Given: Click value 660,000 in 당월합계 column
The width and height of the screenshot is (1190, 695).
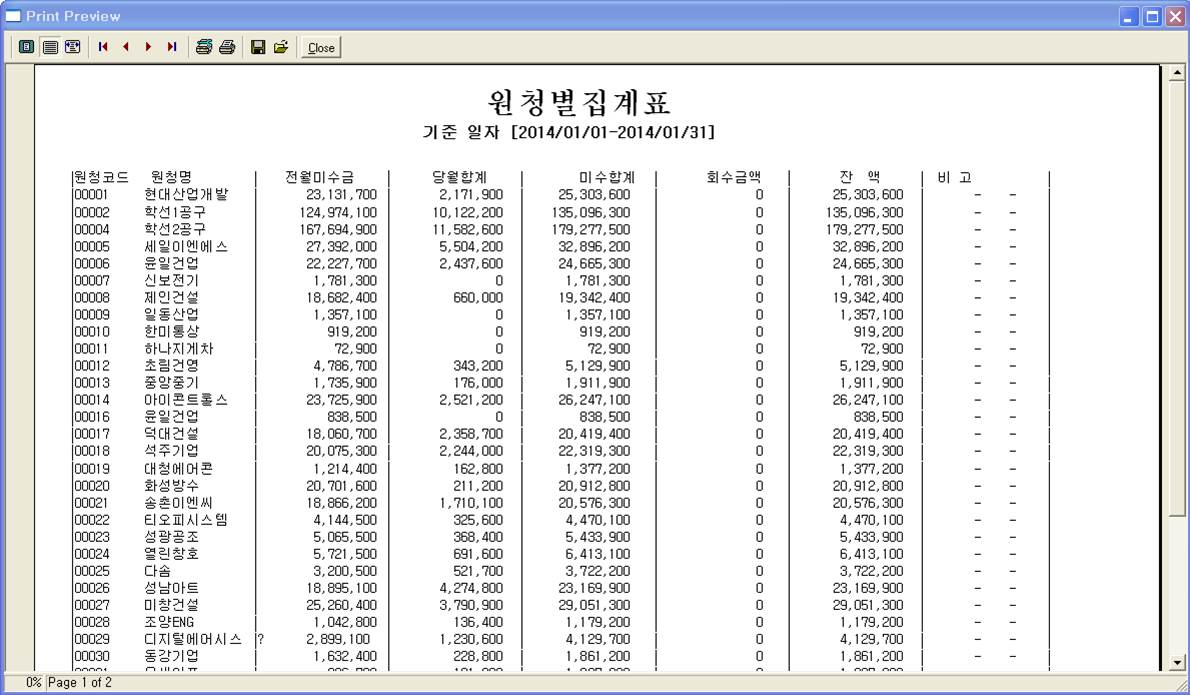Looking at the screenshot, I should coord(478,297).
